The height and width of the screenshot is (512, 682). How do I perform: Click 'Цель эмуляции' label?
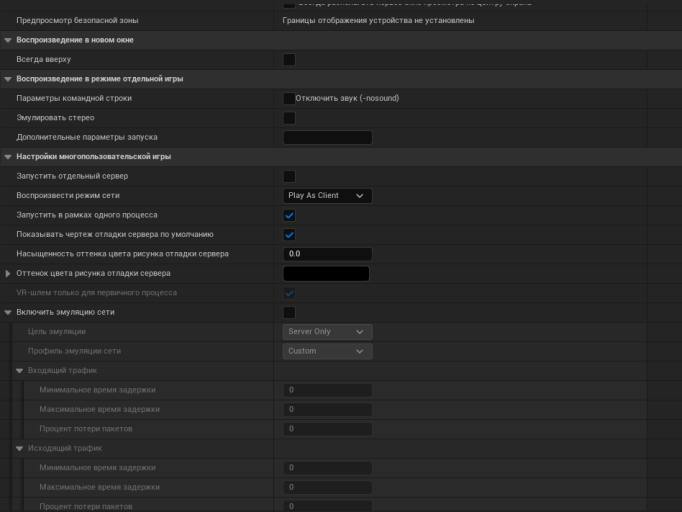coord(57,332)
